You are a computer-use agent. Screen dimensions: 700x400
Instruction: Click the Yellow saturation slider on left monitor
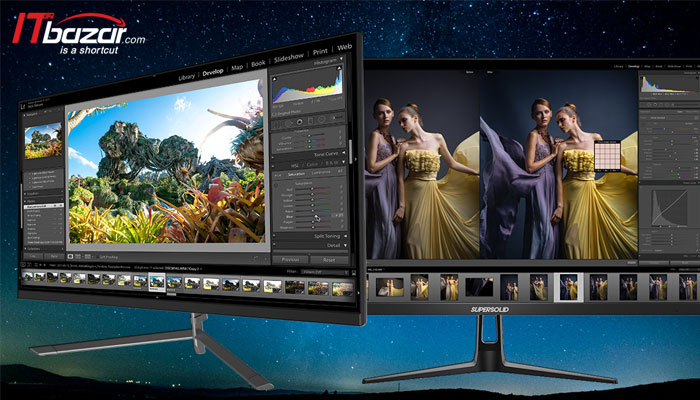313,200
